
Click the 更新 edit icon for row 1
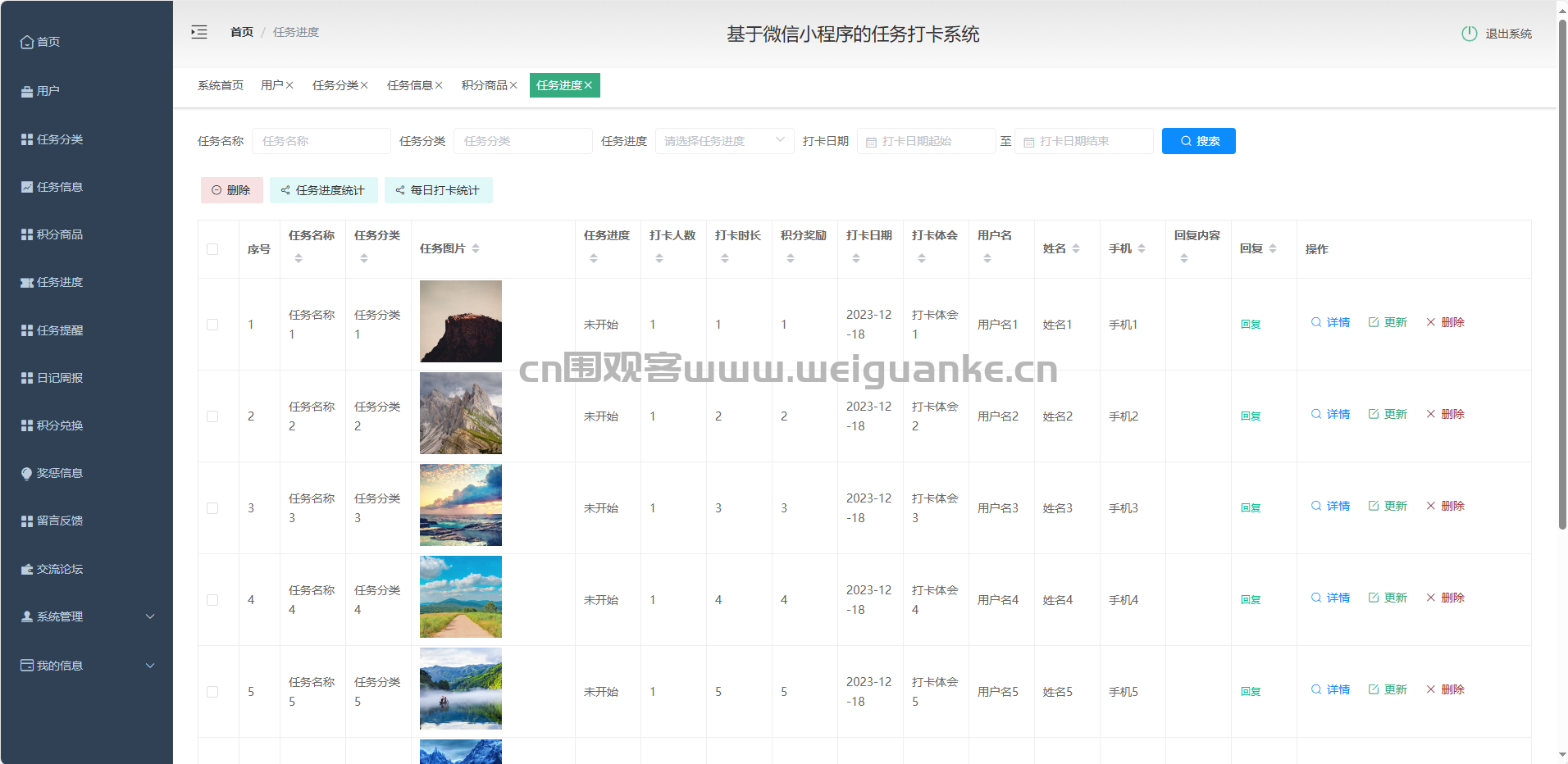coord(1374,322)
